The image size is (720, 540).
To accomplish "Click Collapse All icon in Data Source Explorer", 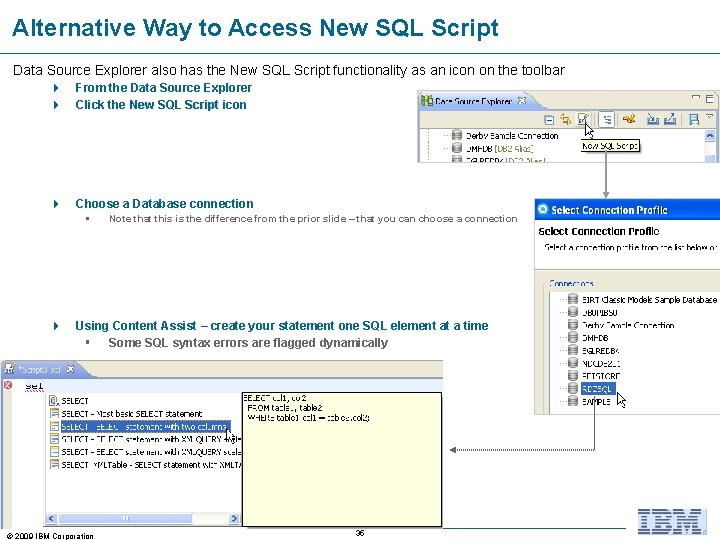I will coord(549,120).
